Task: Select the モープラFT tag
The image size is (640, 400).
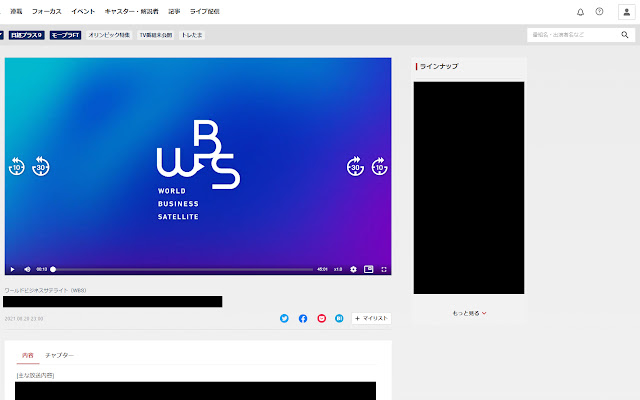Action: pos(65,35)
